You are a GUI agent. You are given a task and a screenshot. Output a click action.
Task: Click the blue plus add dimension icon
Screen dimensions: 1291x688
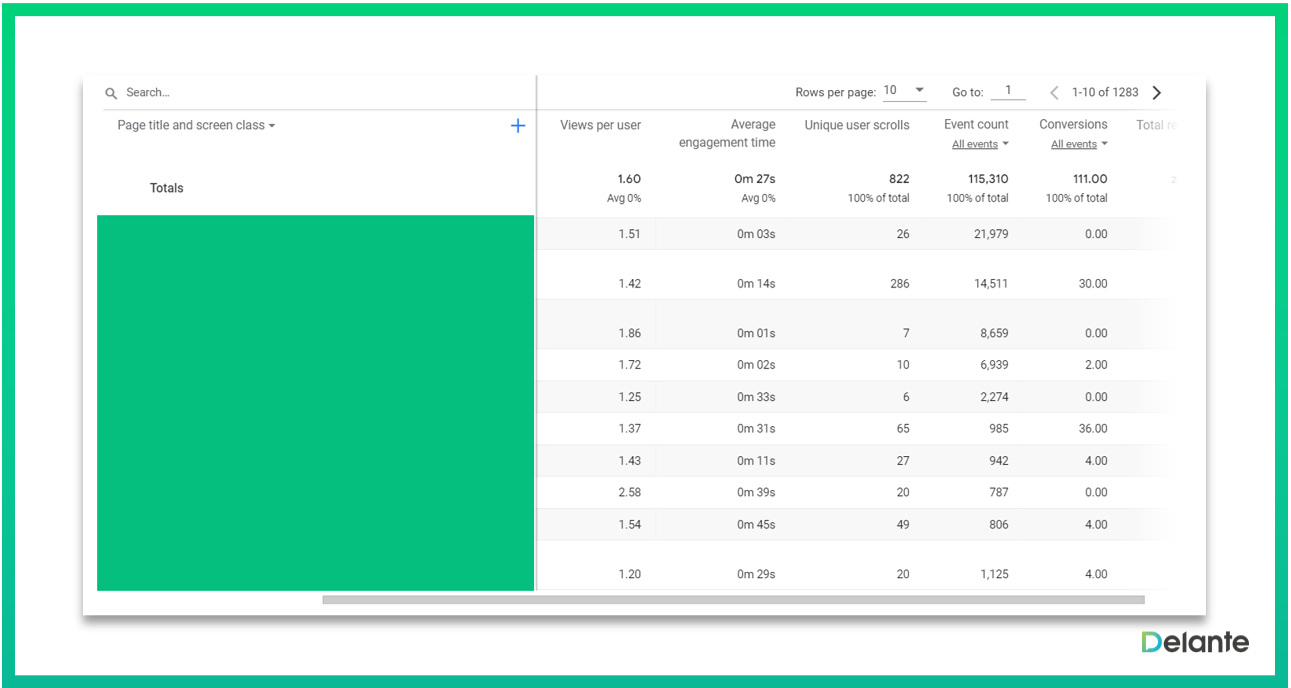(x=518, y=126)
